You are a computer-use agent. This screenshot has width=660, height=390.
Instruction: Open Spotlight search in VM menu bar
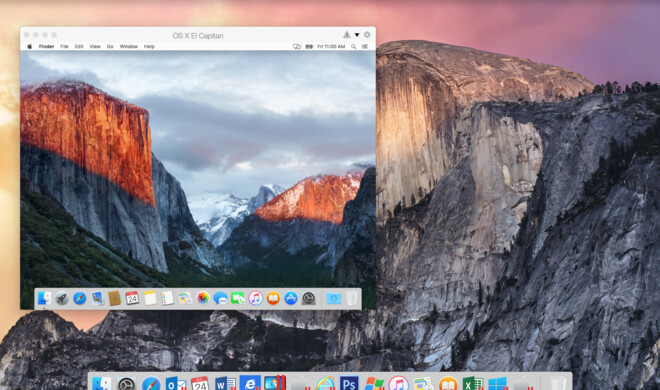pos(354,47)
